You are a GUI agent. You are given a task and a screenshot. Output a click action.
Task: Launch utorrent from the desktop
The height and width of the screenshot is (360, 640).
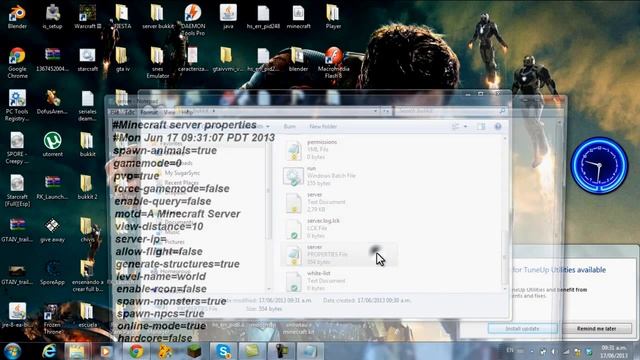(x=52, y=144)
